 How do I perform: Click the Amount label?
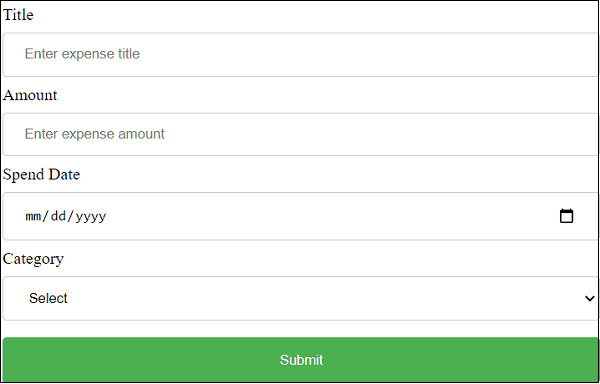point(30,95)
